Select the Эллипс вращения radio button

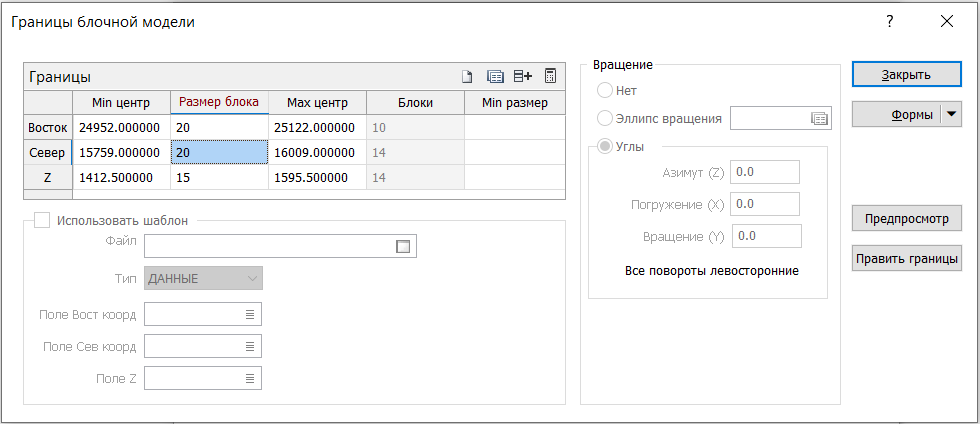coord(604,118)
